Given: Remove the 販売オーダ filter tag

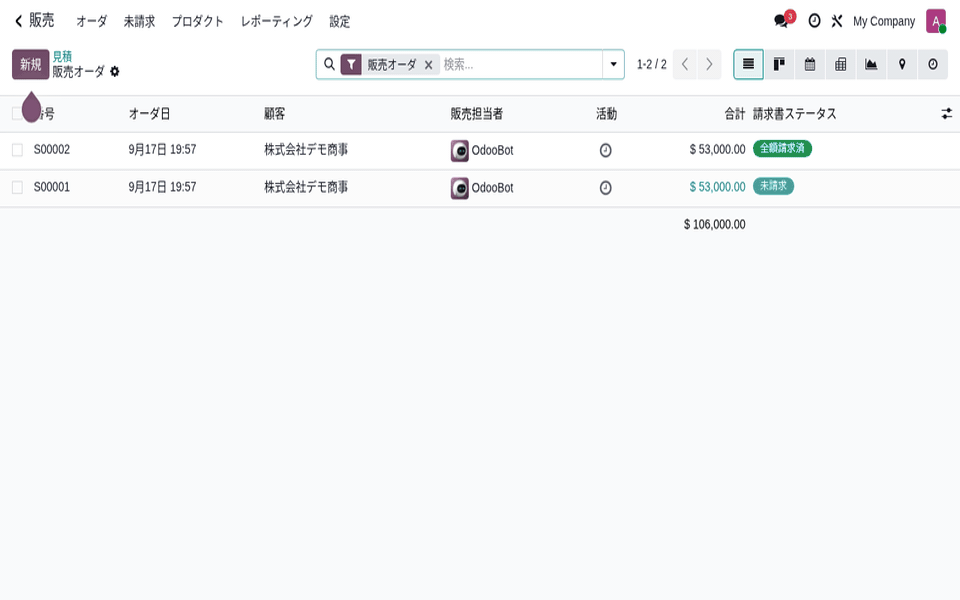Looking at the screenshot, I should pos(429,65).
